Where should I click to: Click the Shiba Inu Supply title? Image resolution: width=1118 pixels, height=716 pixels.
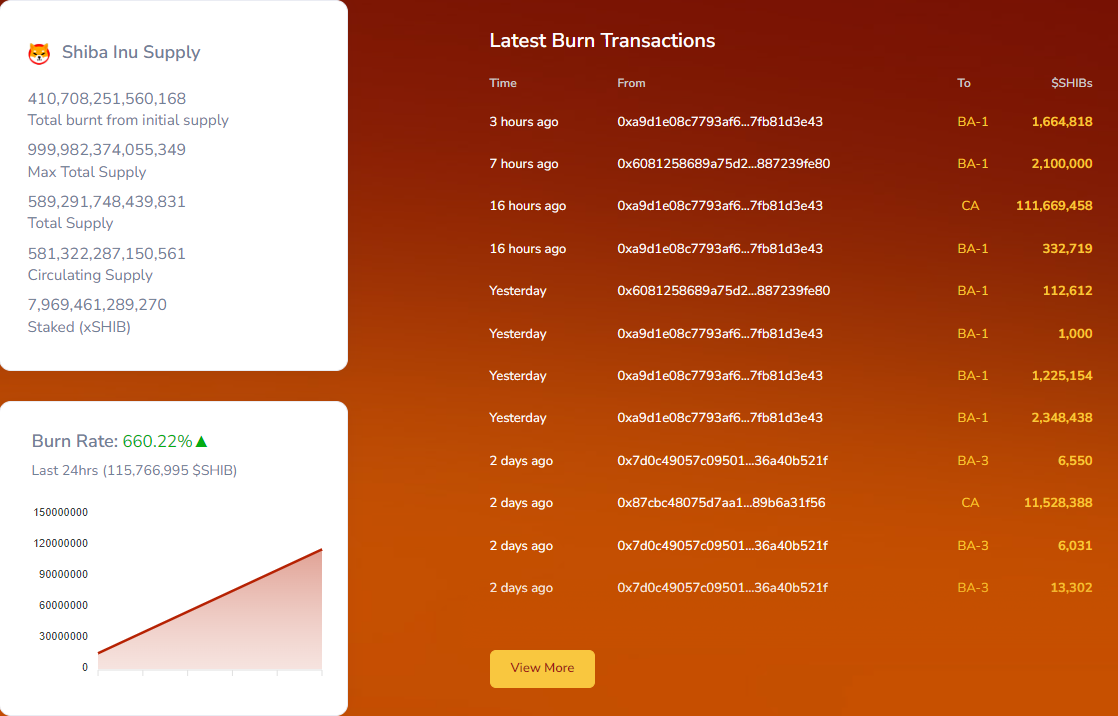click(x=131, y=53)
